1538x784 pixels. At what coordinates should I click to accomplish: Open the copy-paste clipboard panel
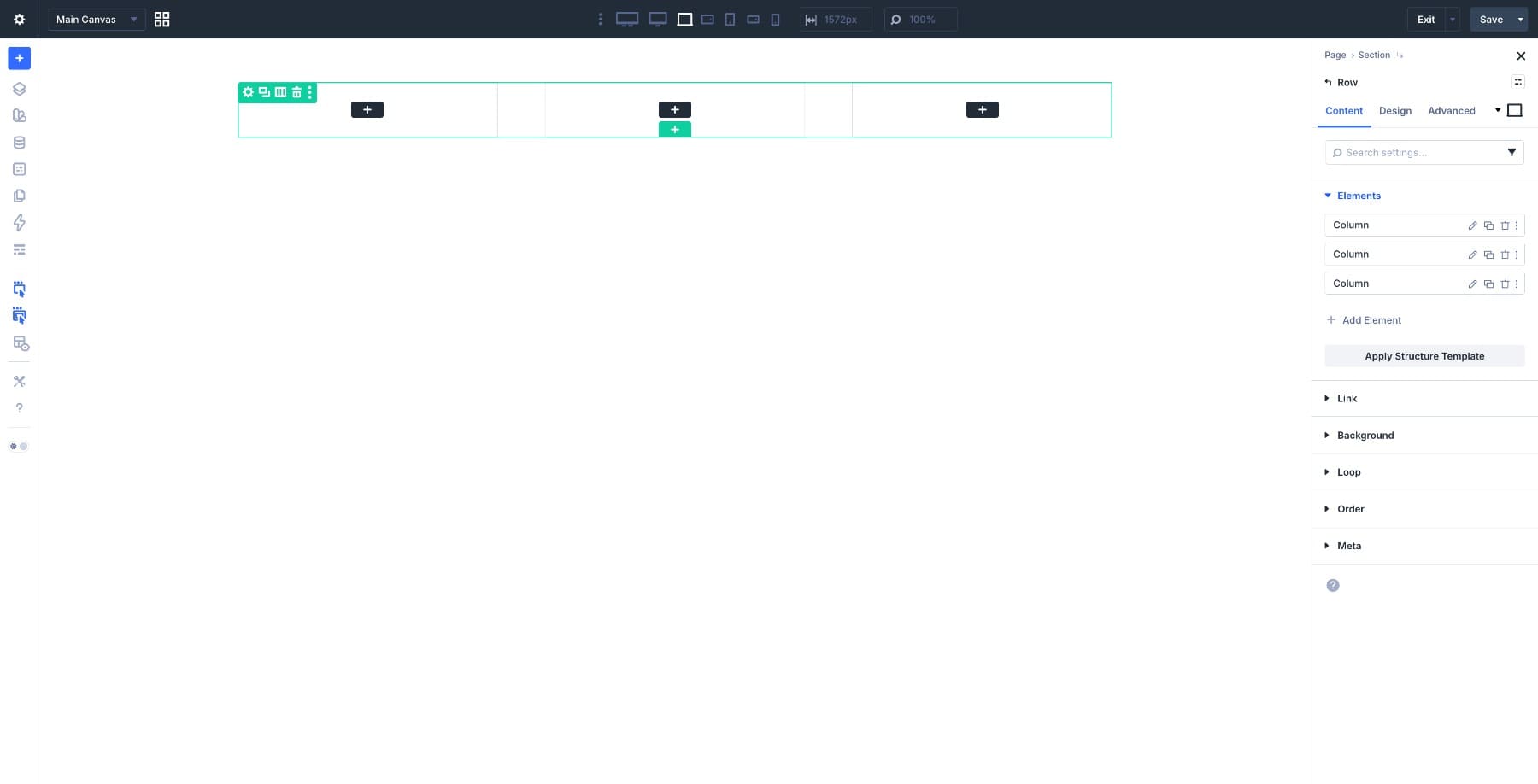click(x=19, y=196)
